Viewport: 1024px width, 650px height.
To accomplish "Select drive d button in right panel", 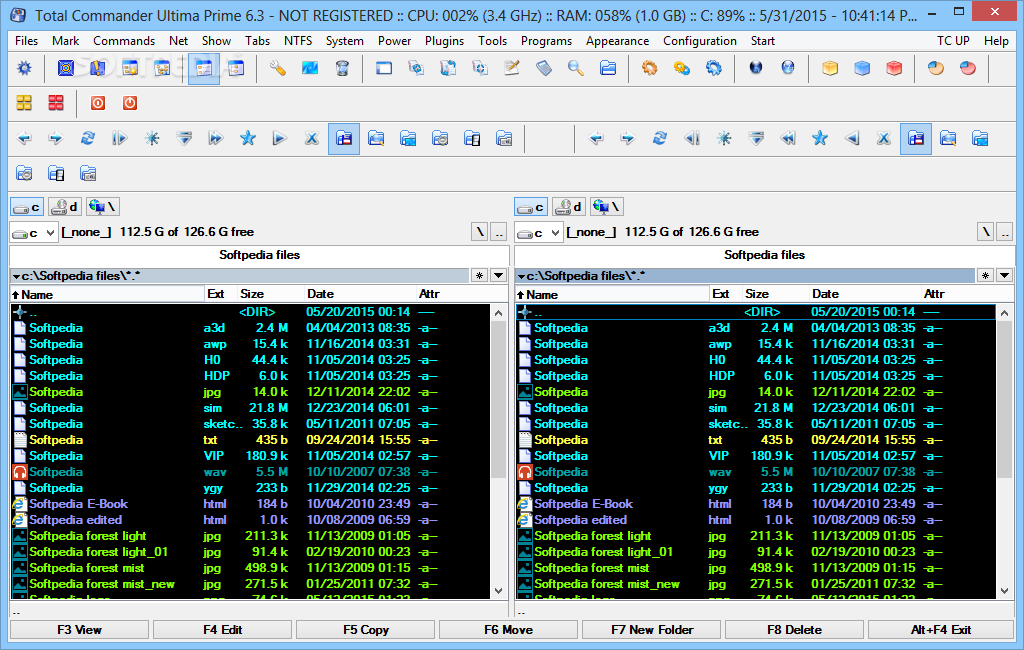I will (569, 207).
